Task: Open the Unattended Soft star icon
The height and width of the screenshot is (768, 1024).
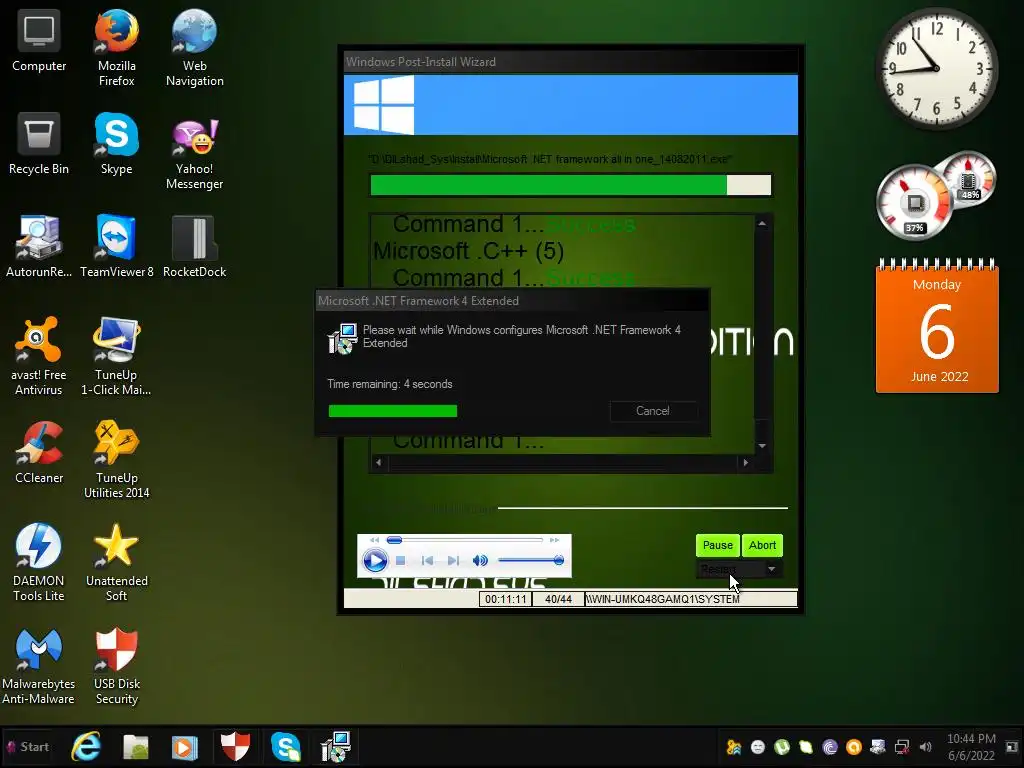Action: [116, 563]
